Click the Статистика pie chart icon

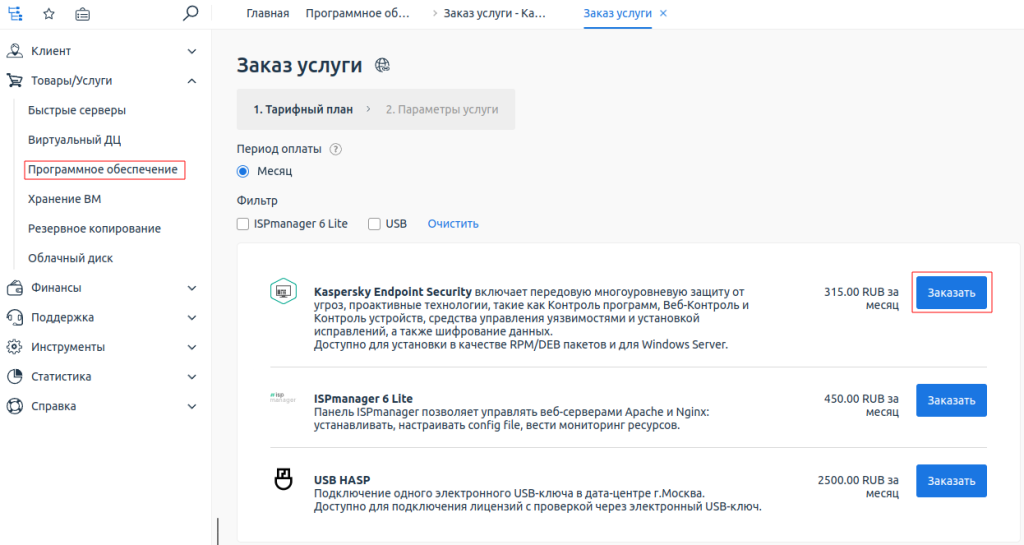point(14,377)
